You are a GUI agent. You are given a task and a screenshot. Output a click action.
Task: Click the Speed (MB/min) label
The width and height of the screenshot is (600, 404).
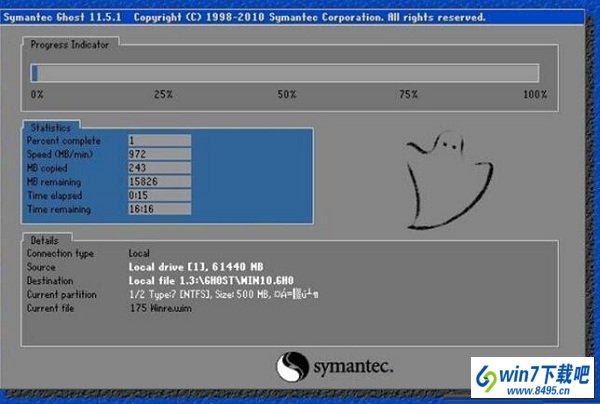pyautogui.click(x=60, y=155)
